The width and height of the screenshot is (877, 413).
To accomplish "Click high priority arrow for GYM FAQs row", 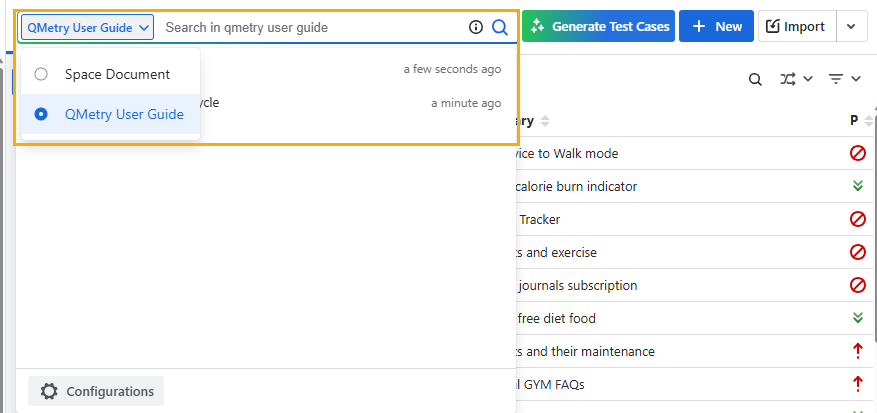I will click(857, 382).
